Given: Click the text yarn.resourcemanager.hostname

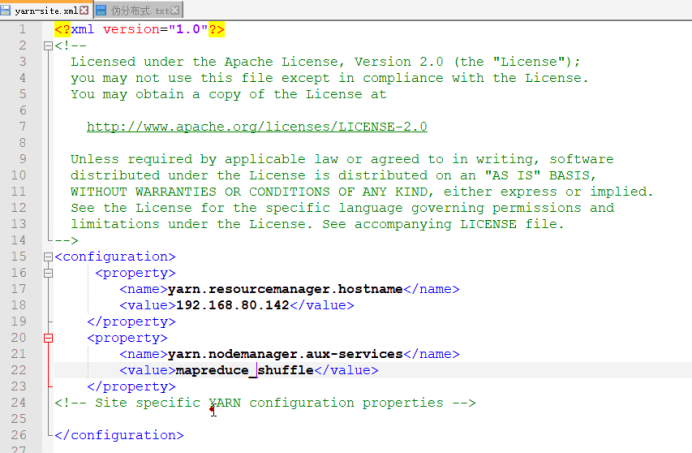Looking at the screenshot, I should click(285, 289).
